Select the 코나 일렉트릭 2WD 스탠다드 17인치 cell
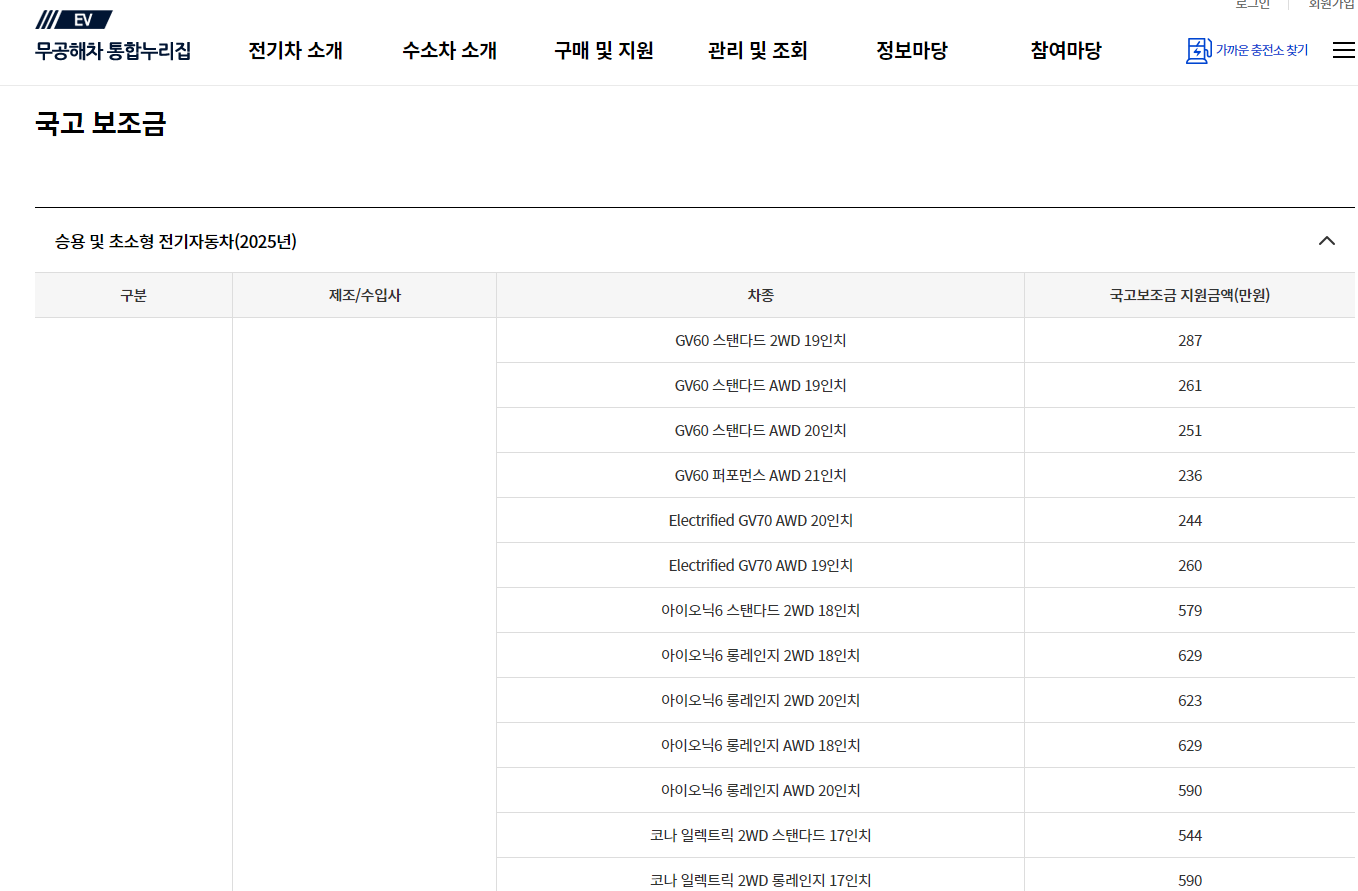Image resolution: width=1358 pixels, height=891 pixels. click(x=761, y=835)
